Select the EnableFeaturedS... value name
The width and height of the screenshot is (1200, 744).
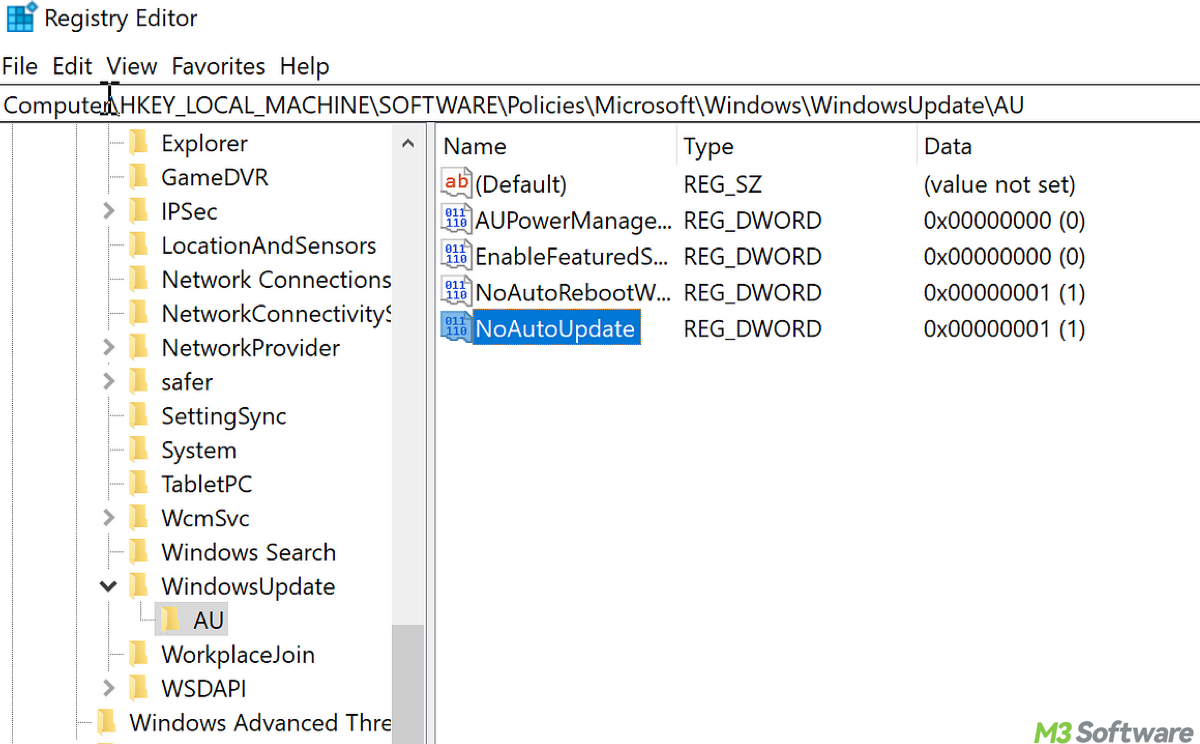(572, 256)
